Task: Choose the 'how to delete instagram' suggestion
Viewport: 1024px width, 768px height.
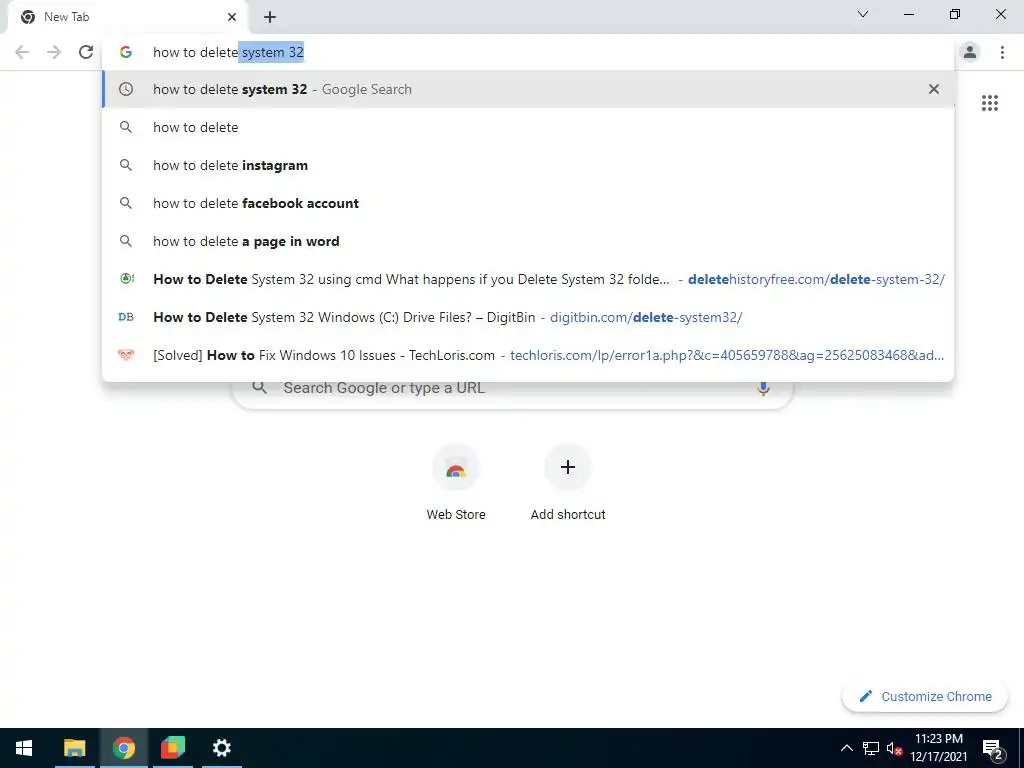Action: (x=528, y=165)
